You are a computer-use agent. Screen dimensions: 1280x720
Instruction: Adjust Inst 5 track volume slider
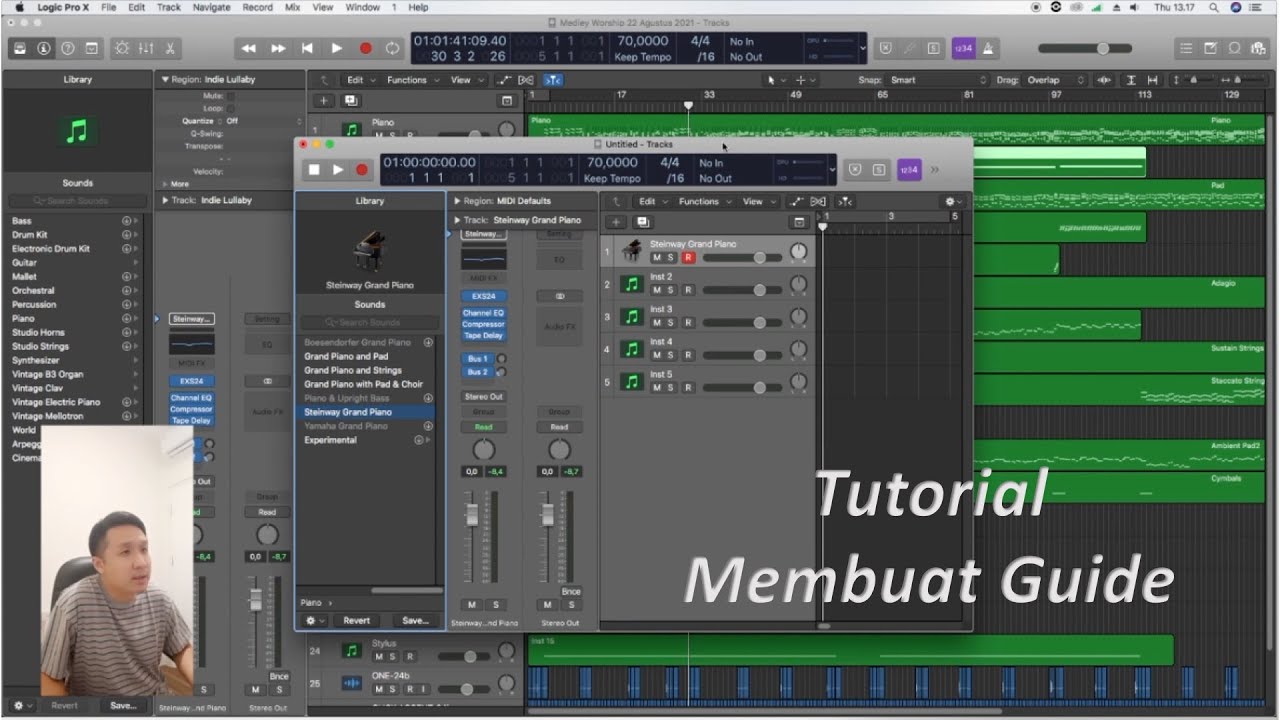743,388
